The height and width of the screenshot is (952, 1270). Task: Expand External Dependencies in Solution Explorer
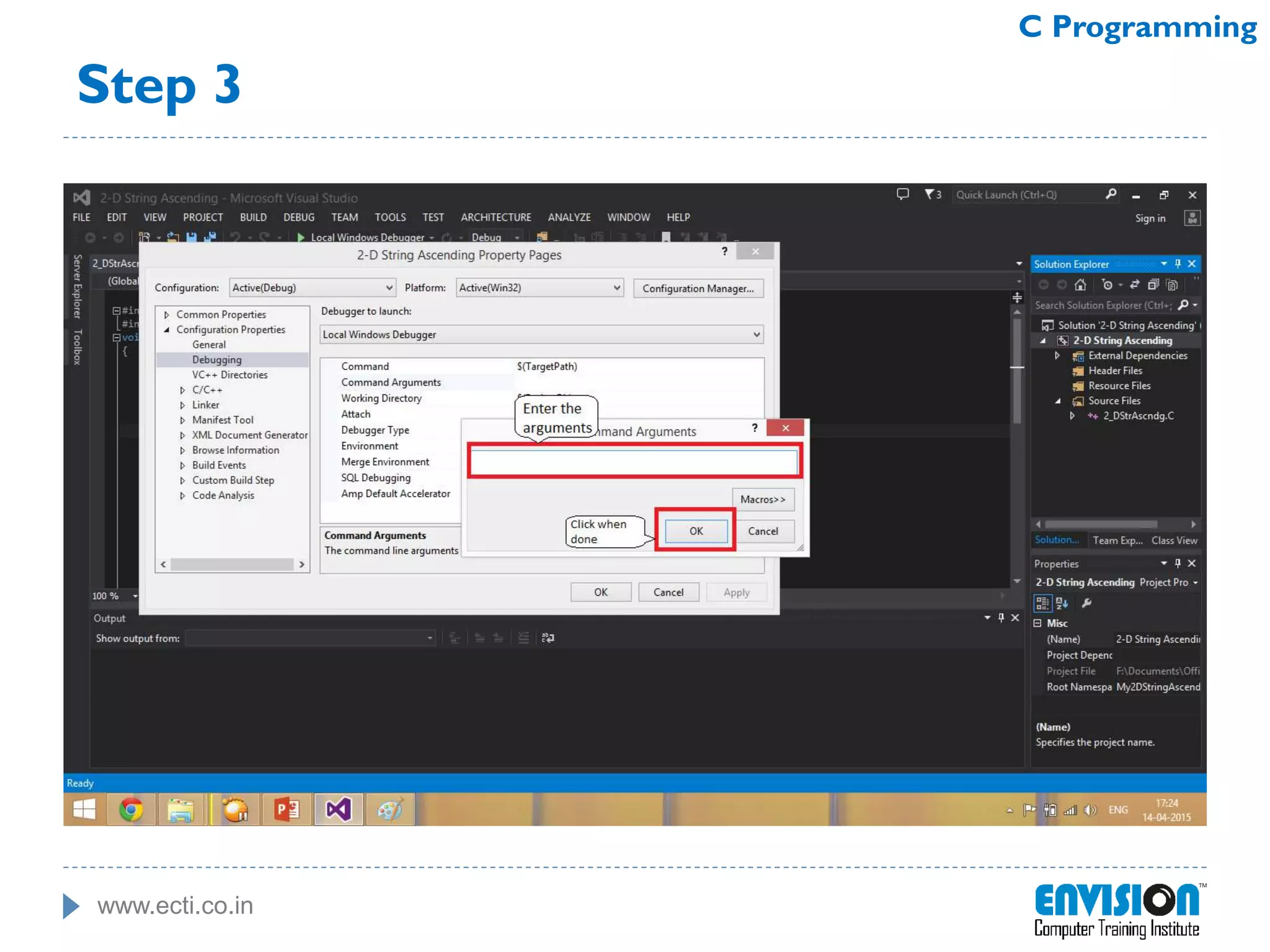coord(1057,356)
